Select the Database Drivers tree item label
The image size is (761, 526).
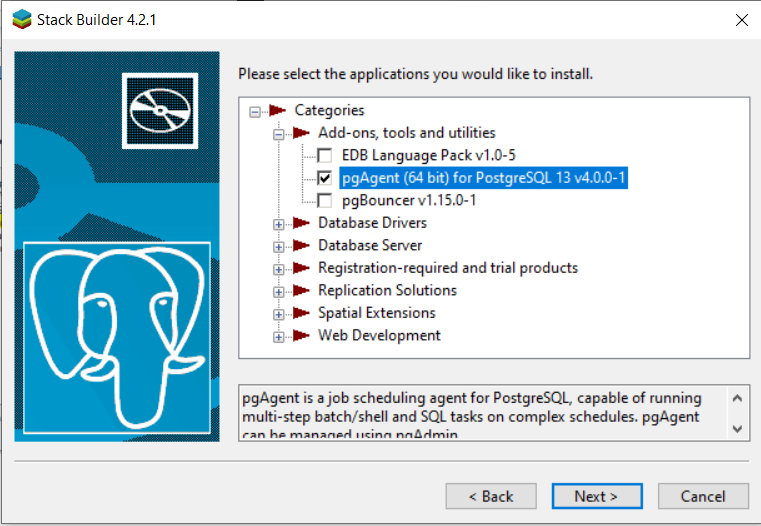point(372,223)
